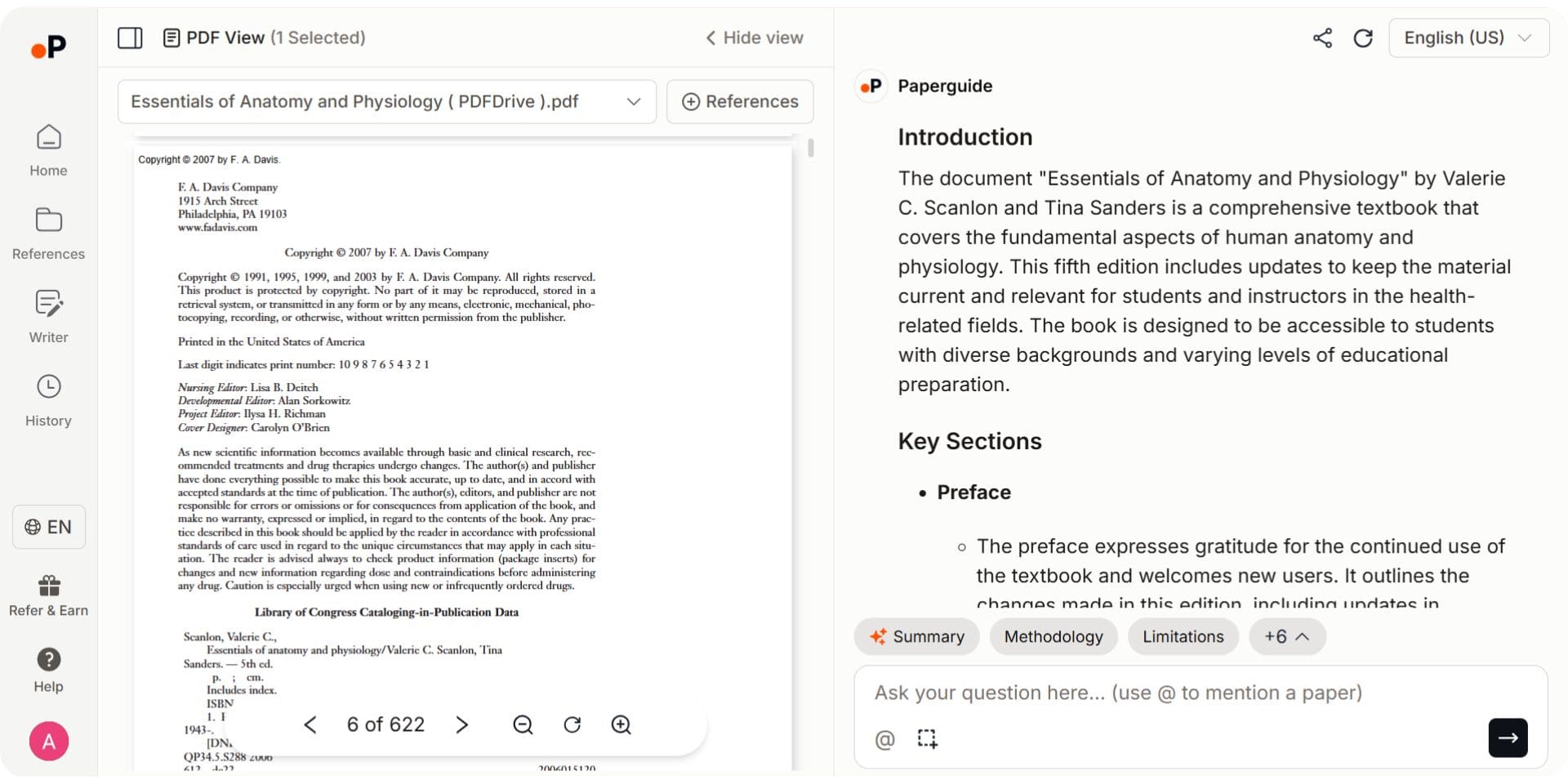Click the @ mention icon in chat
This screenshot has height=784, width=1568.
(x=885, y=738)
